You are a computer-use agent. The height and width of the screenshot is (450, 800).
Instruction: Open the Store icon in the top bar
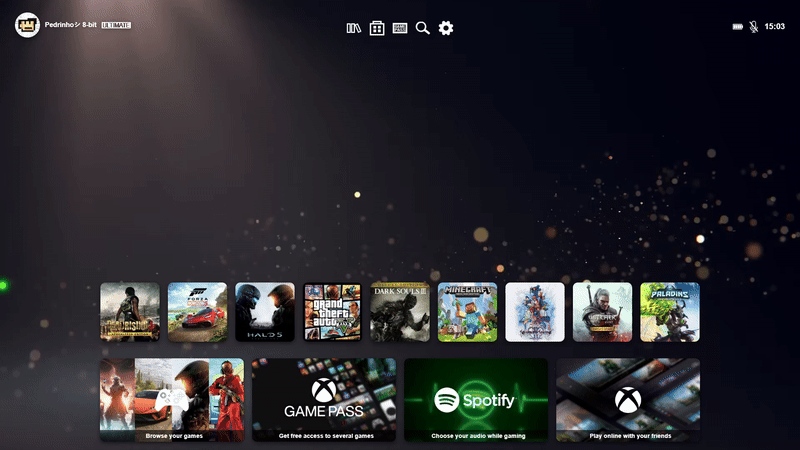click(377, 28)
